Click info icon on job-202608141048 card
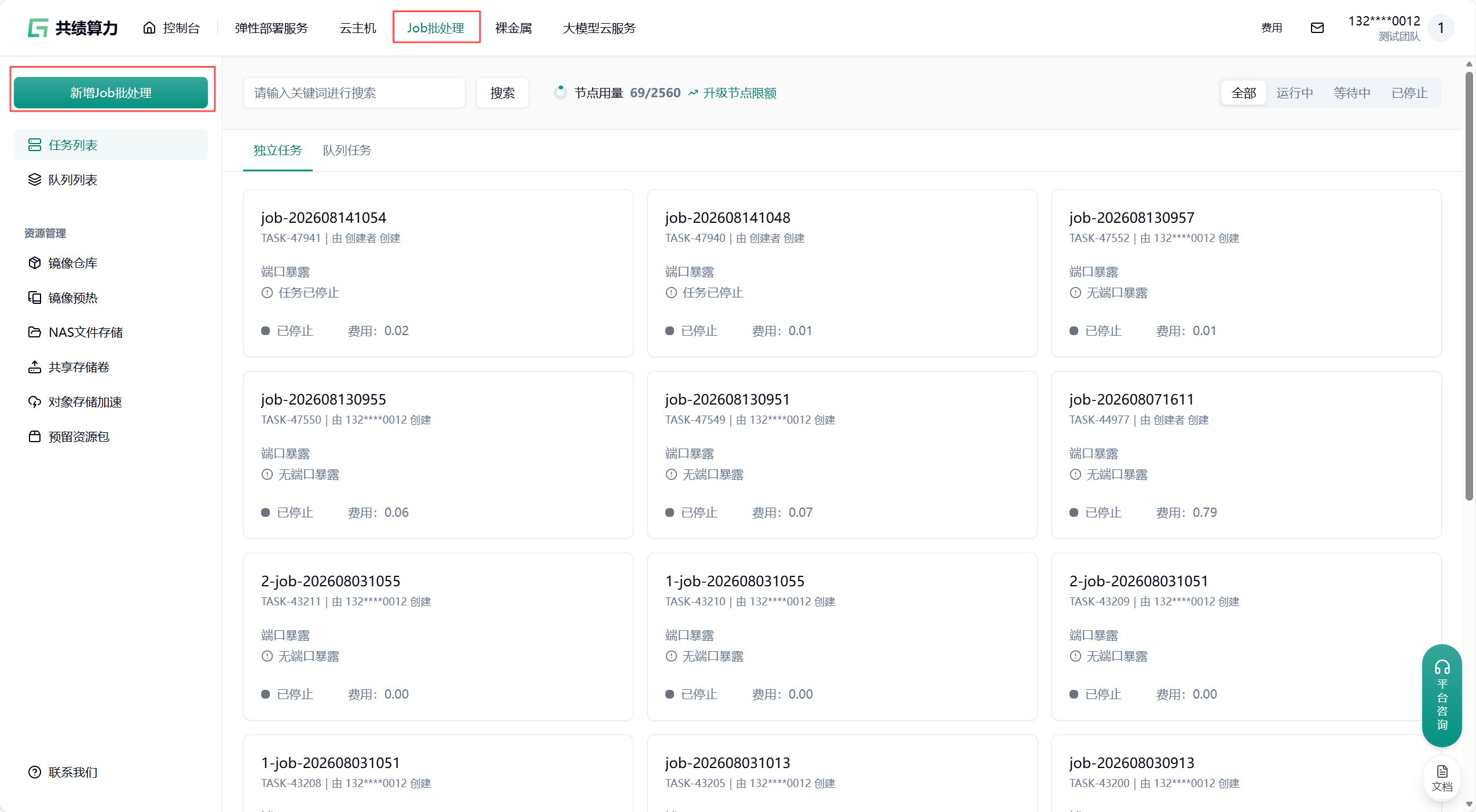 tap(671, 293)
